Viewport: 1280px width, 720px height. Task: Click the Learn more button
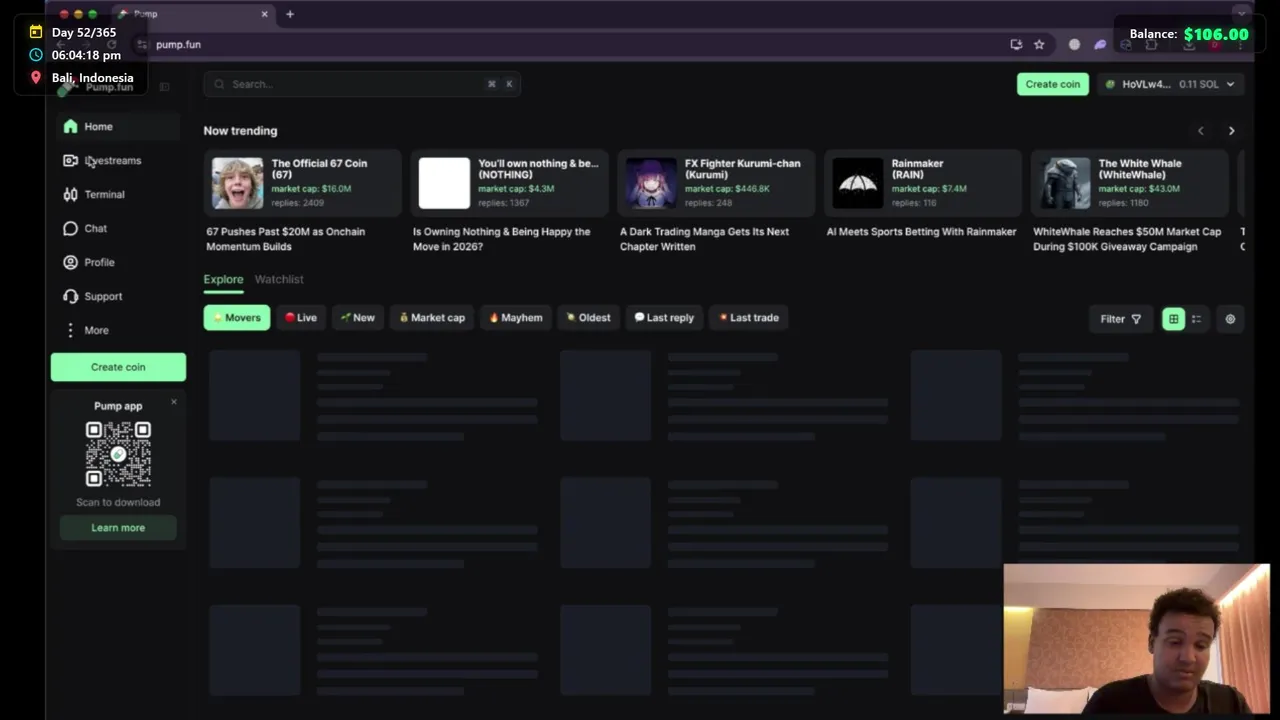(x=118, y=528)
